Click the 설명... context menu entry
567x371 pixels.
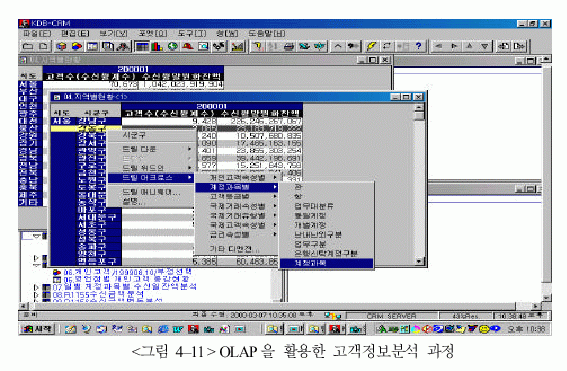pyautogui.click(x=133, y=202)
